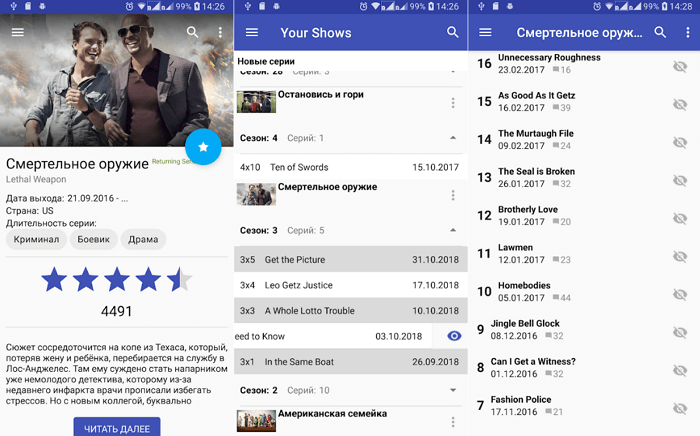Screen dimensions: 700x436
Task: Open episode 3x5 Get the Picture
Action: [350, 260]
